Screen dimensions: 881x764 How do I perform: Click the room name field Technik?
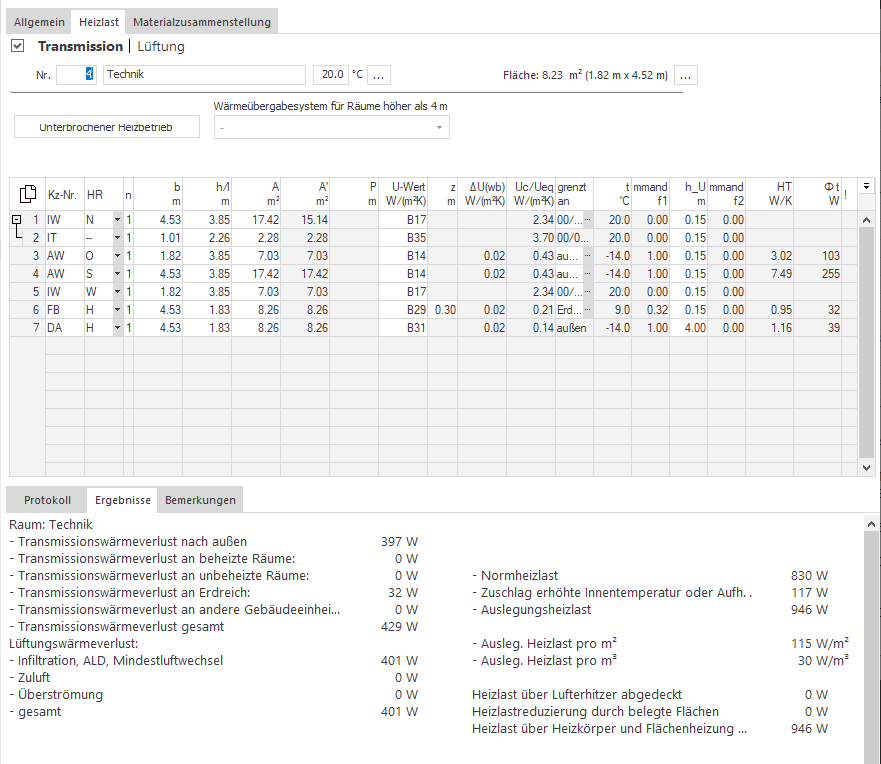204,75
